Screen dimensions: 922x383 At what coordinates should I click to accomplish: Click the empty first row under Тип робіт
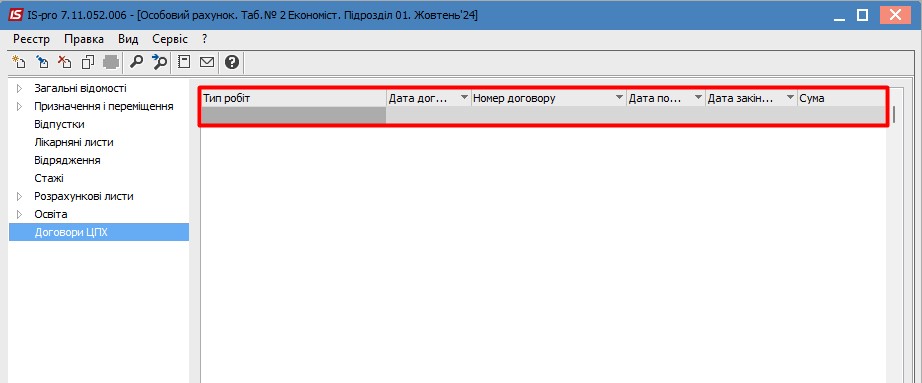pos(294,115)
